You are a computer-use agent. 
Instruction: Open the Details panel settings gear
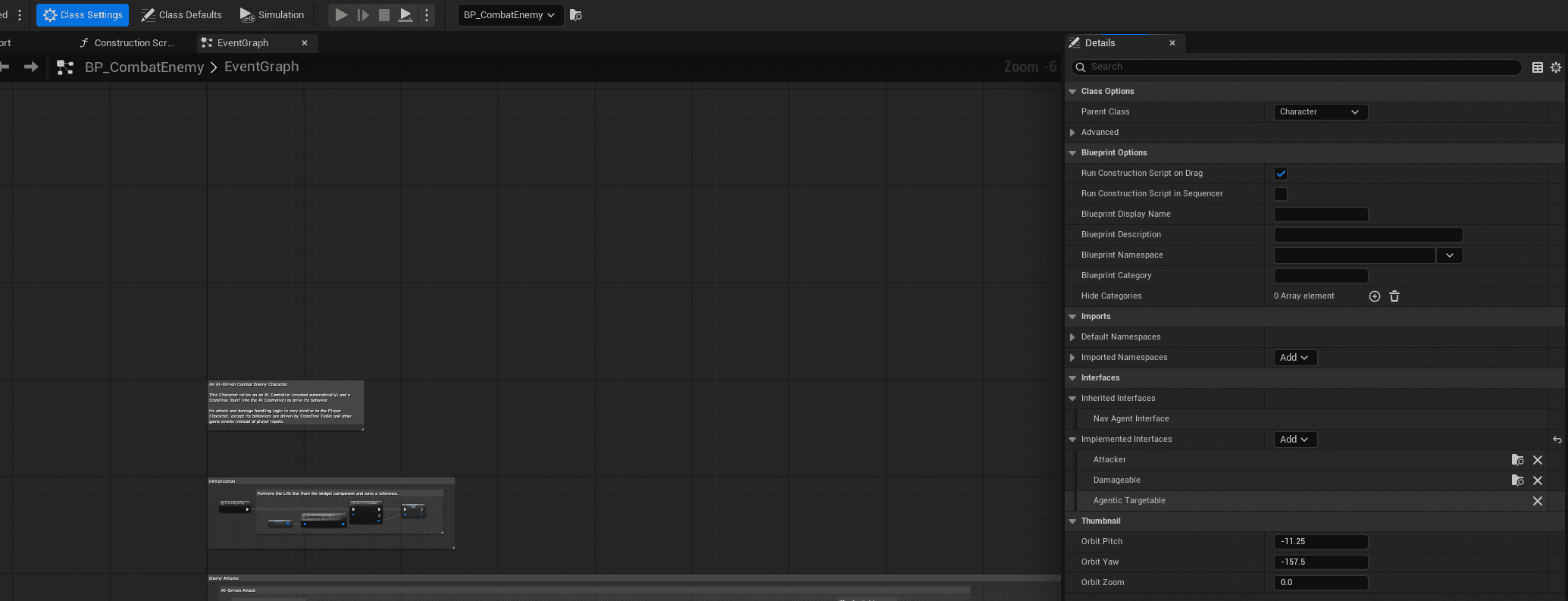[x=1556, y=67]
